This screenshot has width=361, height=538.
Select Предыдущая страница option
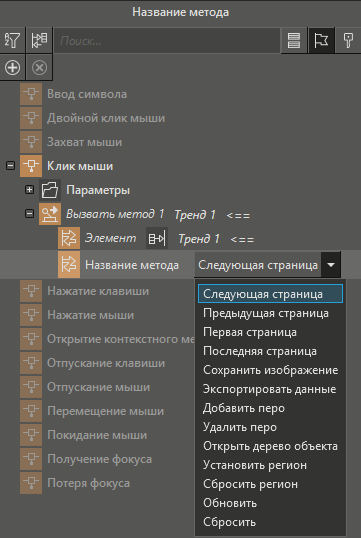270,313
